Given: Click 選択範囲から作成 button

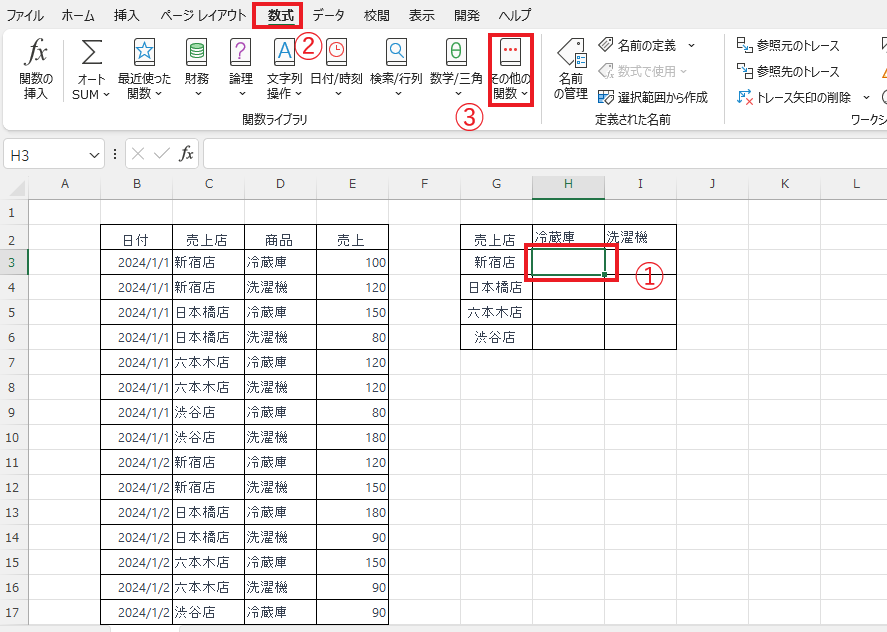Looking at the screenshot, I should [x=653, y=97].
